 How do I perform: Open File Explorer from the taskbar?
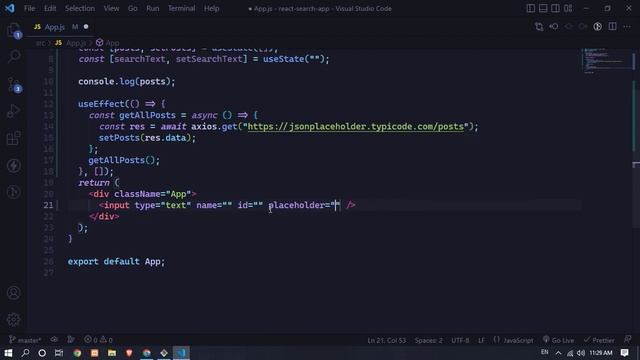click(112, 353)
